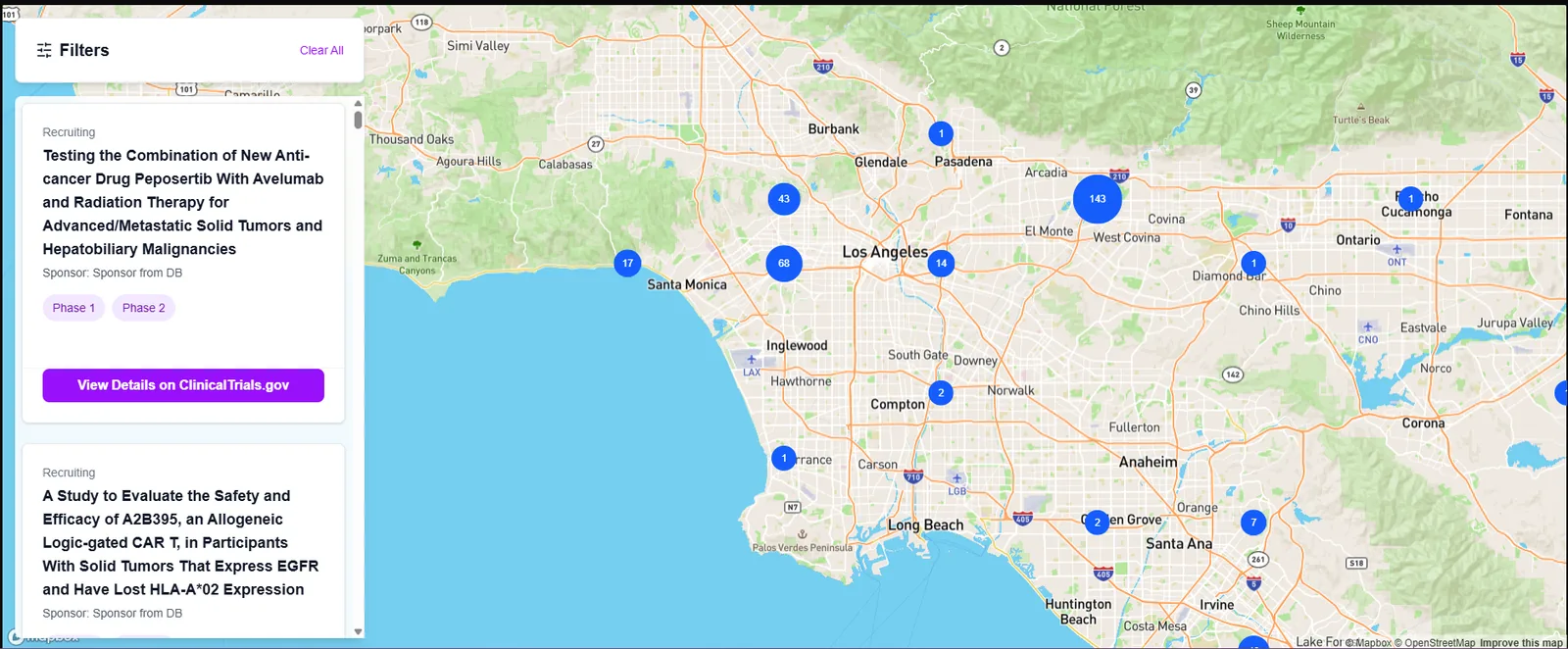This screenshot has height=649, width=1568.
Task: Select the 1 trial marker near Diamond Bar
Action: coord(1253,263)
